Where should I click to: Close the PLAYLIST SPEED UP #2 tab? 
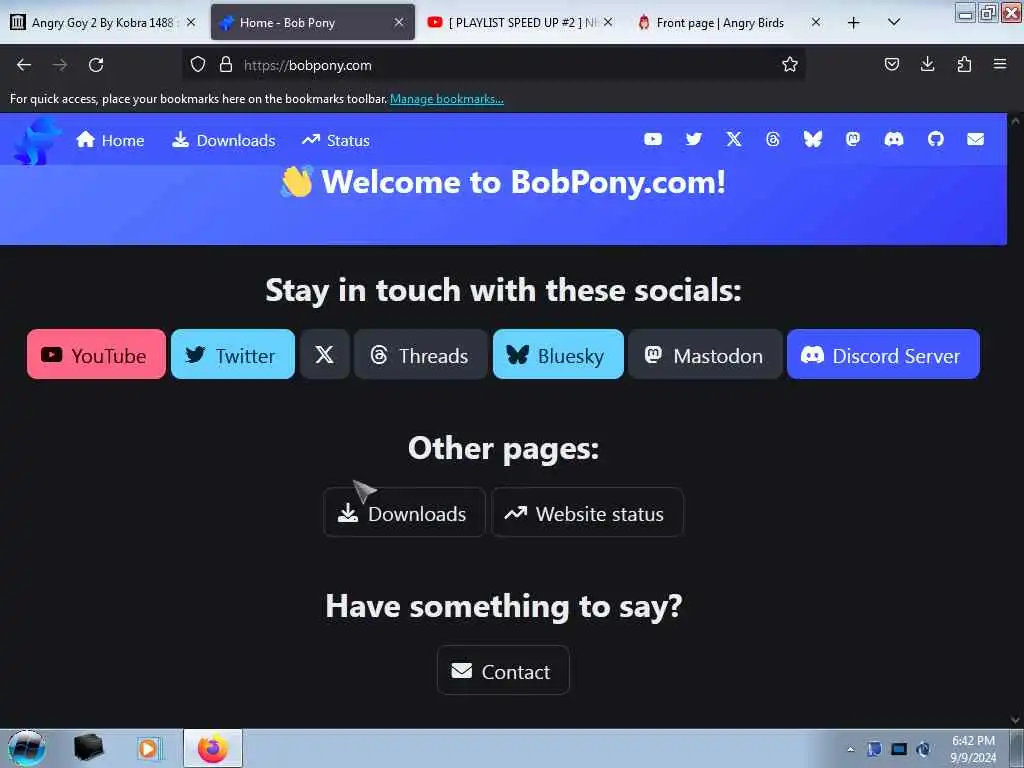click(x=608, y=22)
